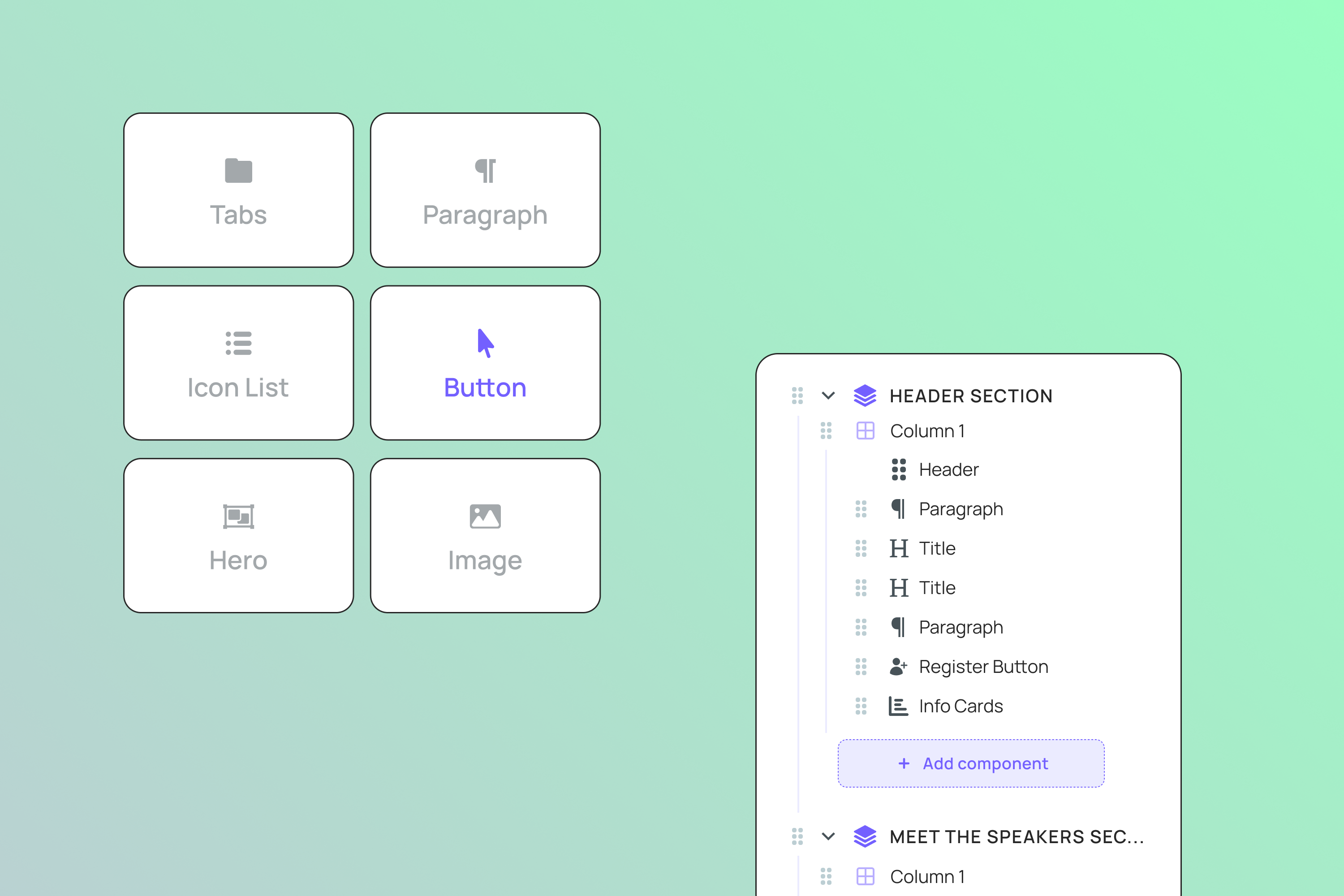
Task: Select the Hero component card
Action: pos(238,535)
